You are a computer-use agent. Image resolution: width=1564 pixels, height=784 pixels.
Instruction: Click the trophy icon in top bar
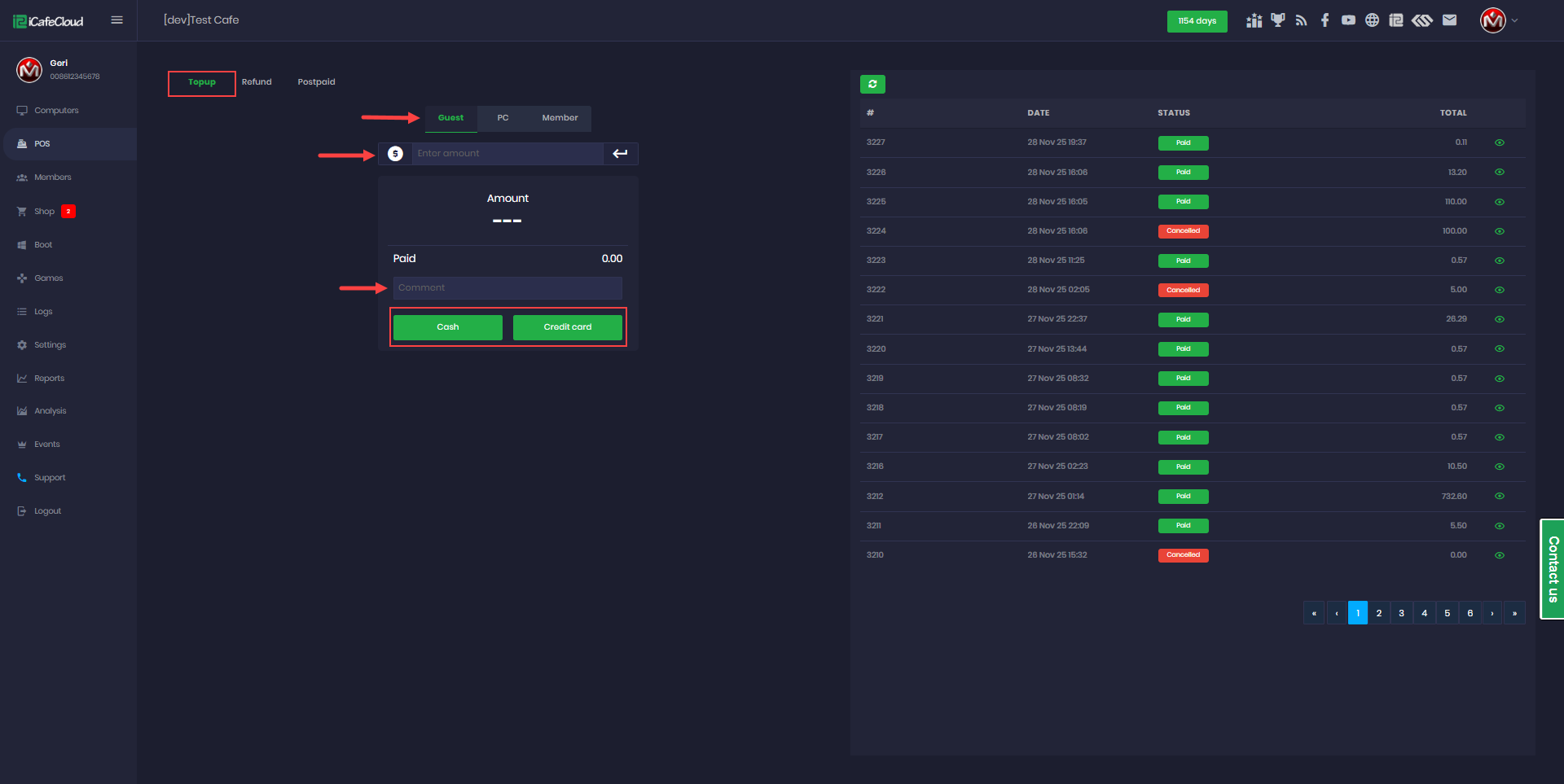point(1277,20)
